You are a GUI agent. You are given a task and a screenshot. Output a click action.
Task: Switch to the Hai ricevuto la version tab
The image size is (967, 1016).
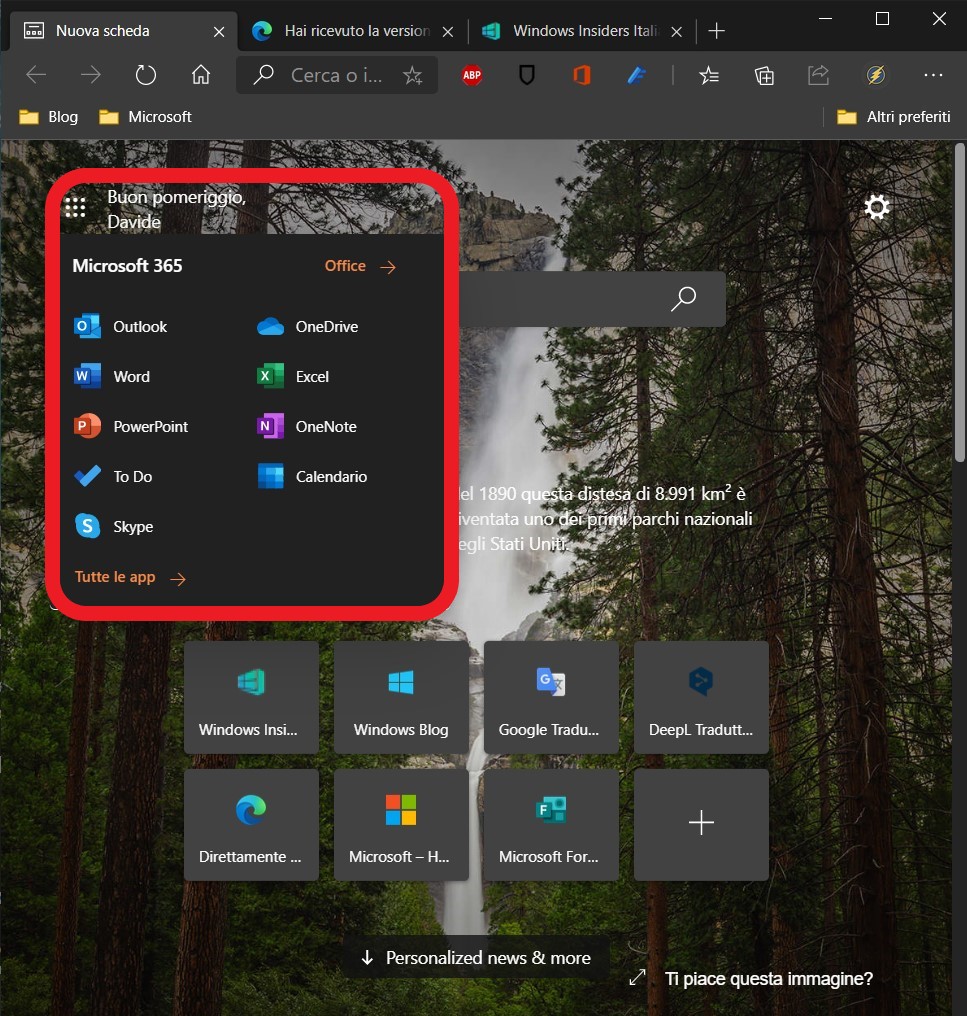tap(354, 31)
